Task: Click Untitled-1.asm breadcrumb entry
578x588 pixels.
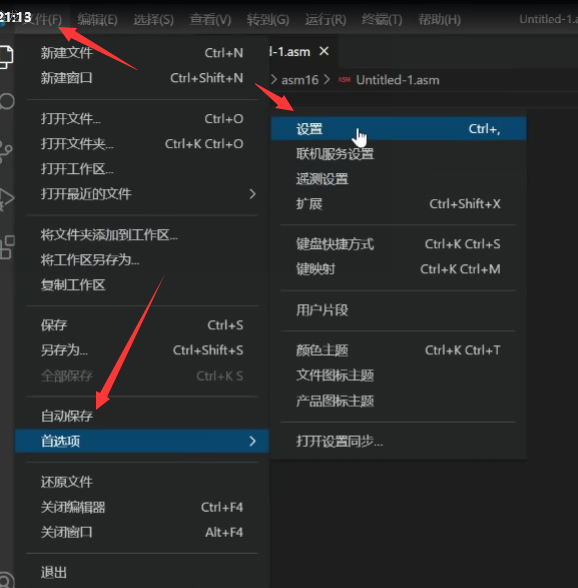Action: tap(398, 80)
